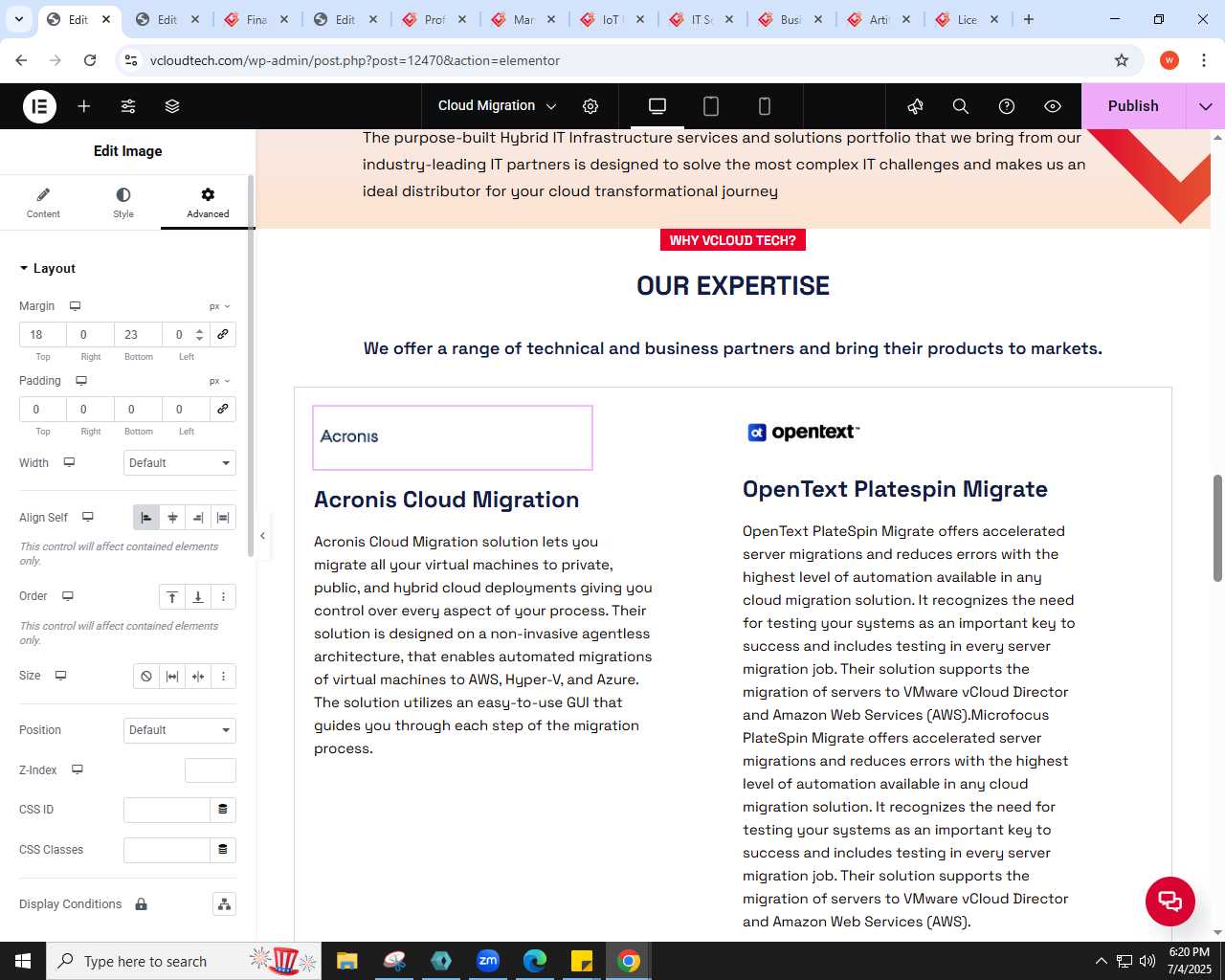Open What's New megaphone icon
Screen dimensions: 1225x980
(x=916, y=106)
